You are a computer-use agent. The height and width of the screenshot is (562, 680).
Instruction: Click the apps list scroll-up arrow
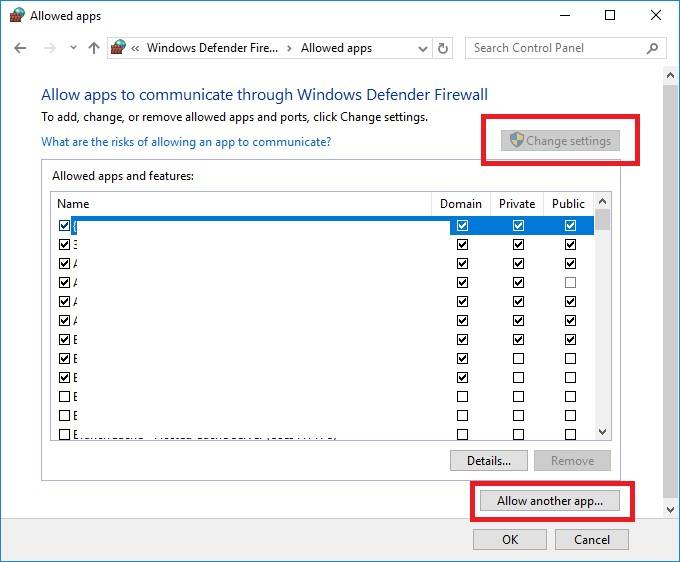(x=602, y=201)
